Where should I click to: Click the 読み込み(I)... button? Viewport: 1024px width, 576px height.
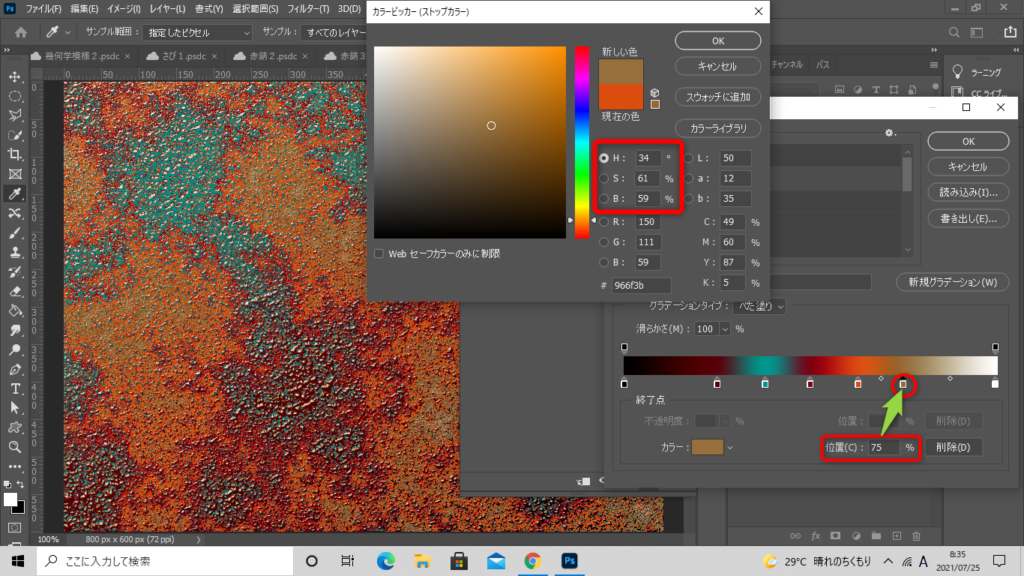pyautogui.click(x=968, y=192)
